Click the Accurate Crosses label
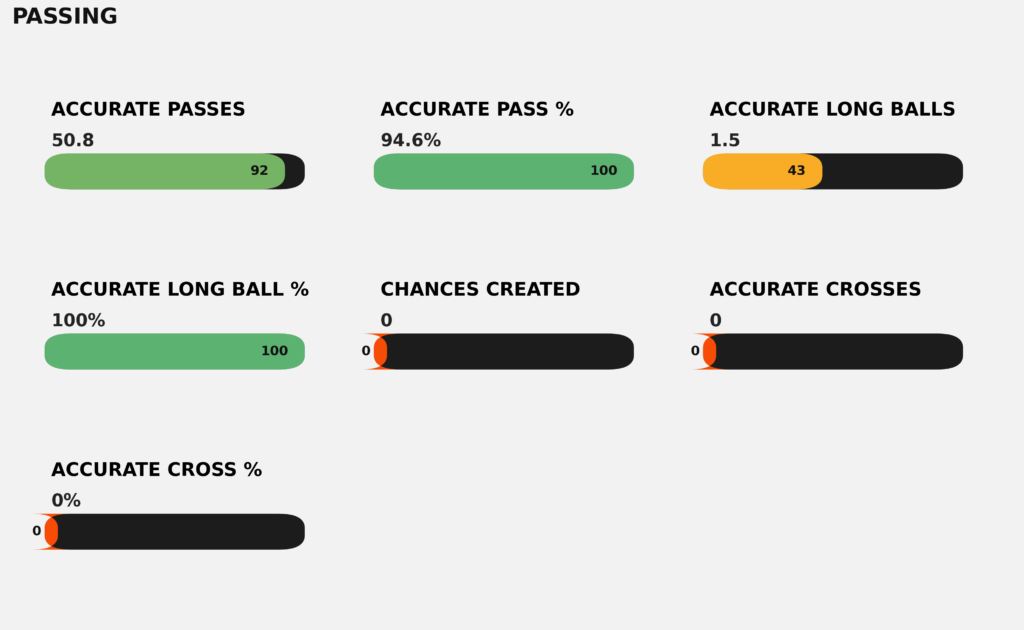The image size is (1024, 630). (x=815, y=290)
